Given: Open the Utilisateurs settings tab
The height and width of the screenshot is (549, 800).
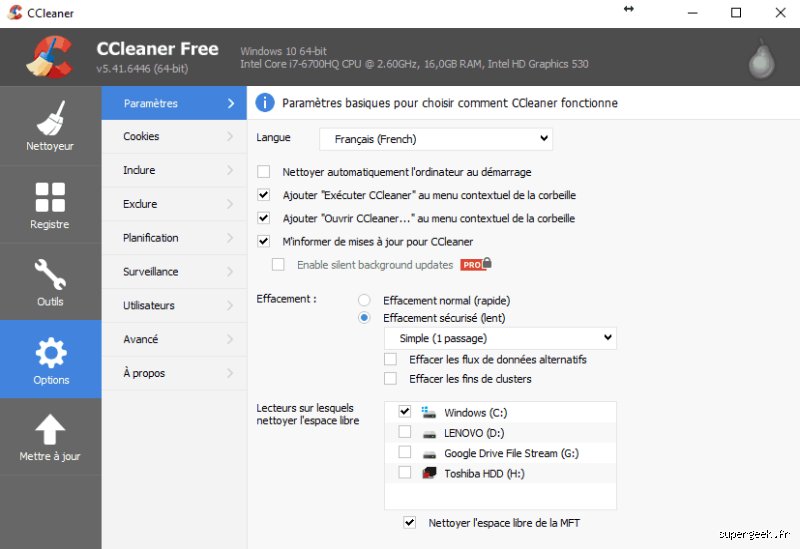Looking at the screenshot, I should pyautogui.click(x=174, y=305).
